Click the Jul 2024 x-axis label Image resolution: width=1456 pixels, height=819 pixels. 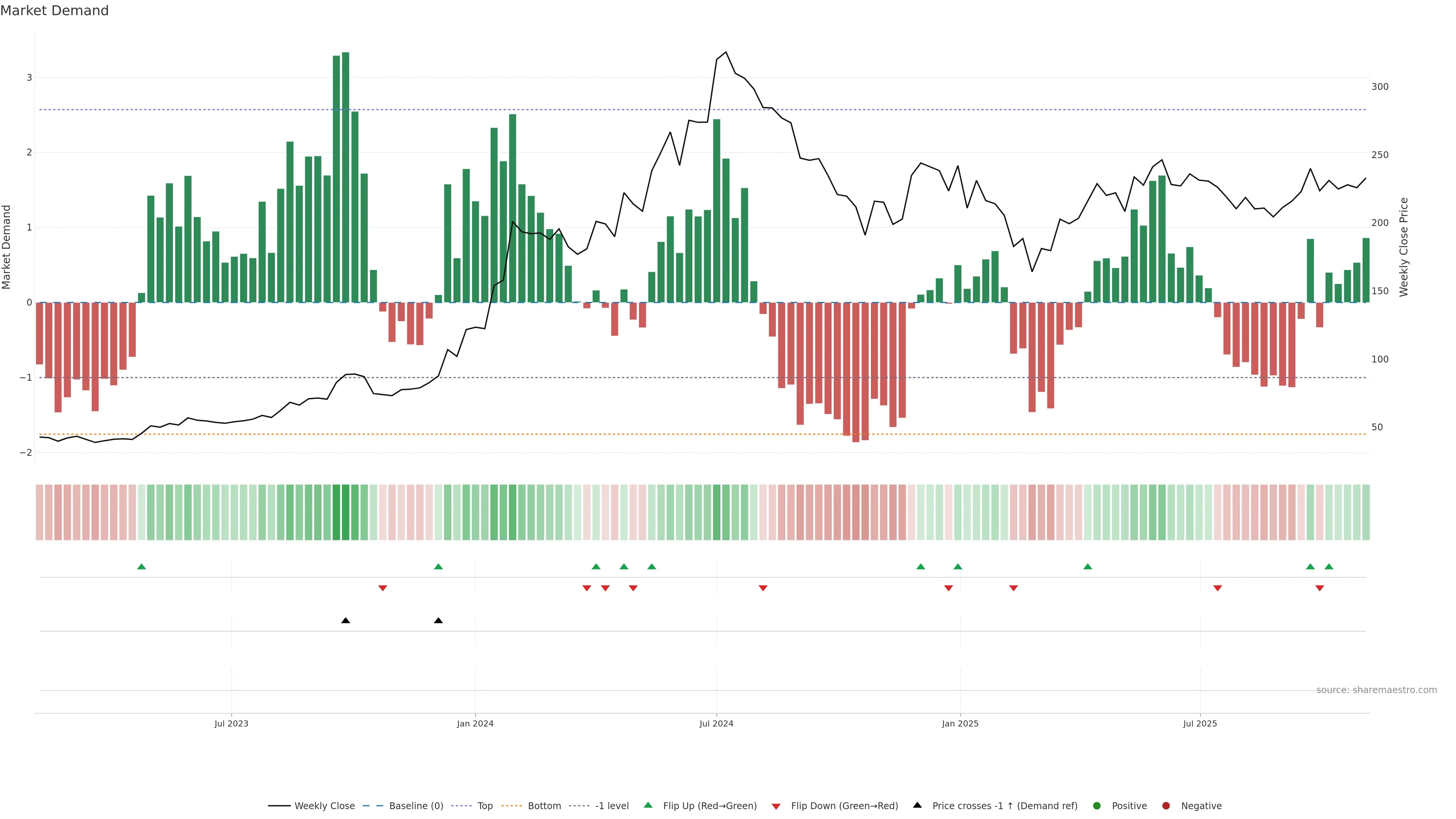point(716,723)
